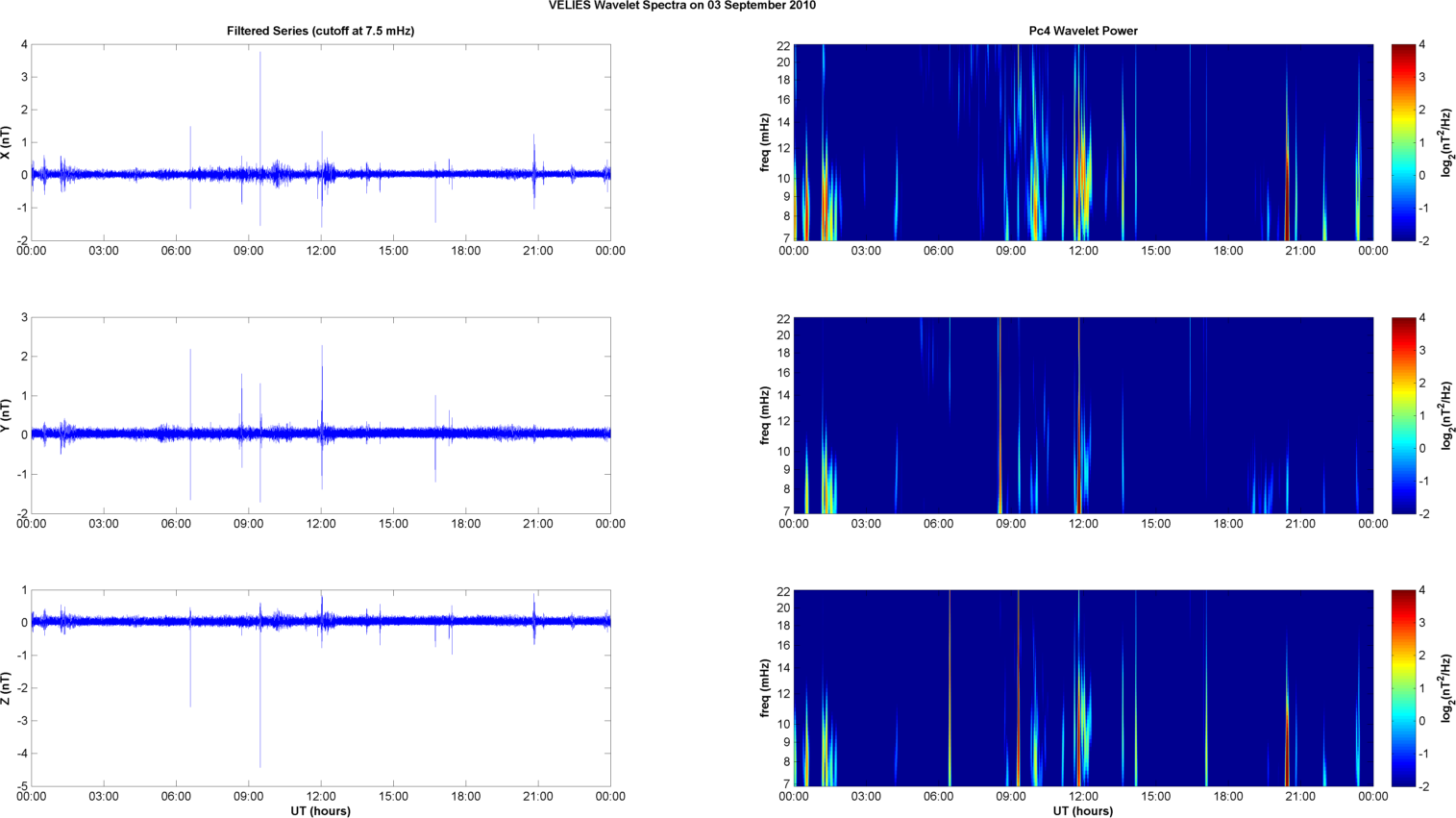Click the top spectrogram's color bar
The height and width of the screenshot is (818, 1456).
point(1403,142)
